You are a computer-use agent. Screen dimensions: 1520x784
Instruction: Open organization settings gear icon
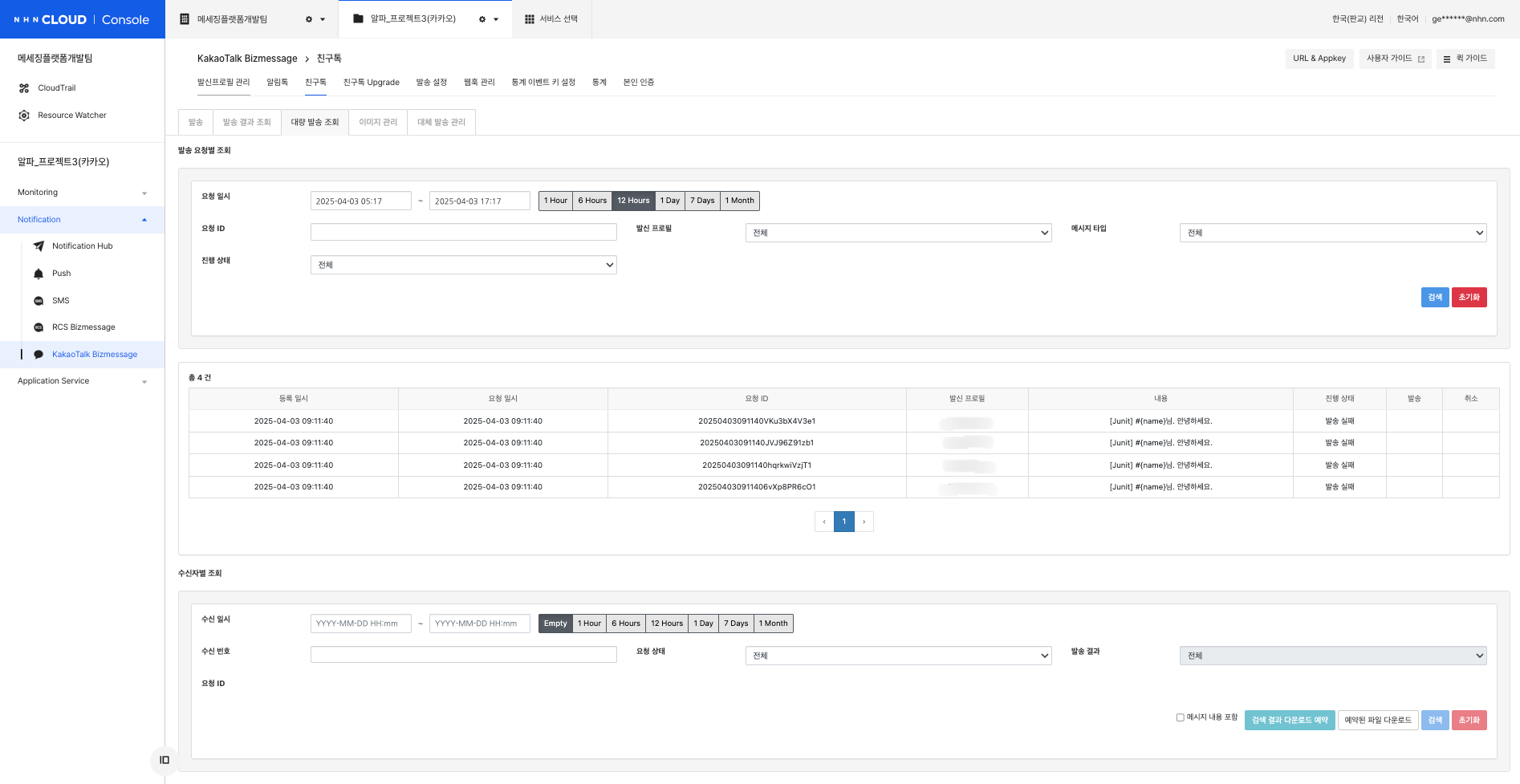[309, 19]
